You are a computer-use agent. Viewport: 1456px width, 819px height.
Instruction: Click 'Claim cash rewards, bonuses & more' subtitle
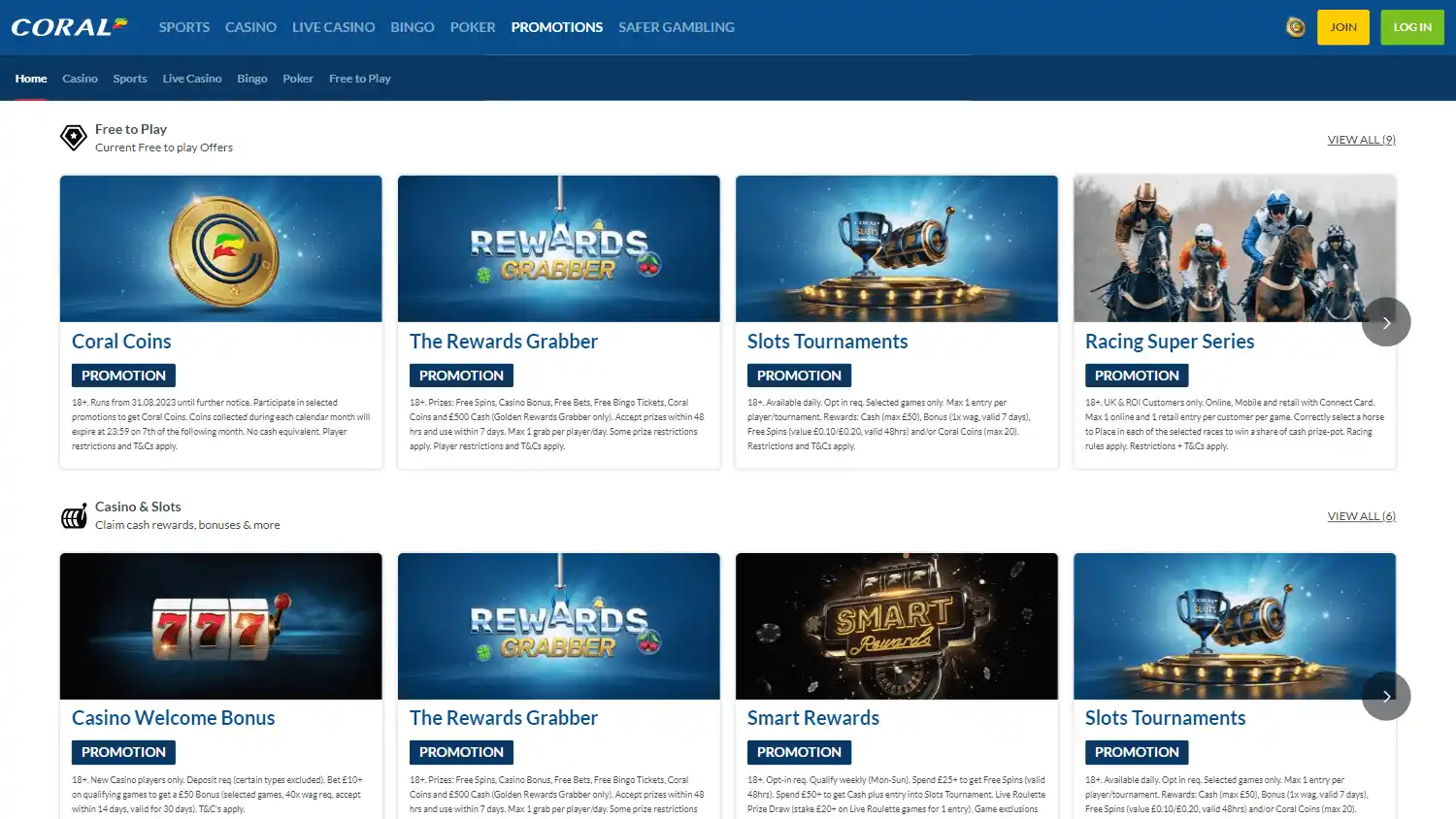tap(187, 525)
